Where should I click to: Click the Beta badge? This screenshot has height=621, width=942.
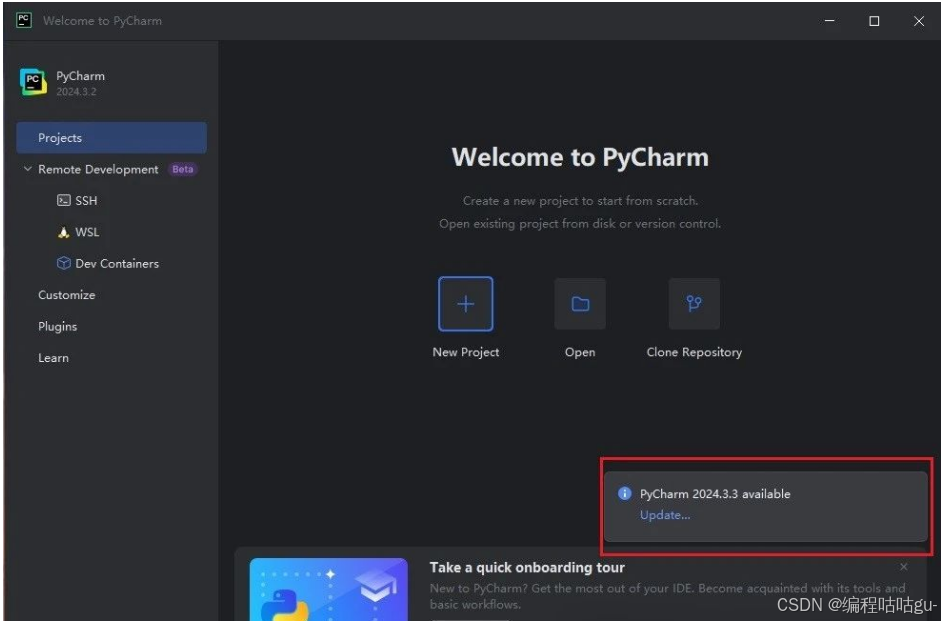183,169
